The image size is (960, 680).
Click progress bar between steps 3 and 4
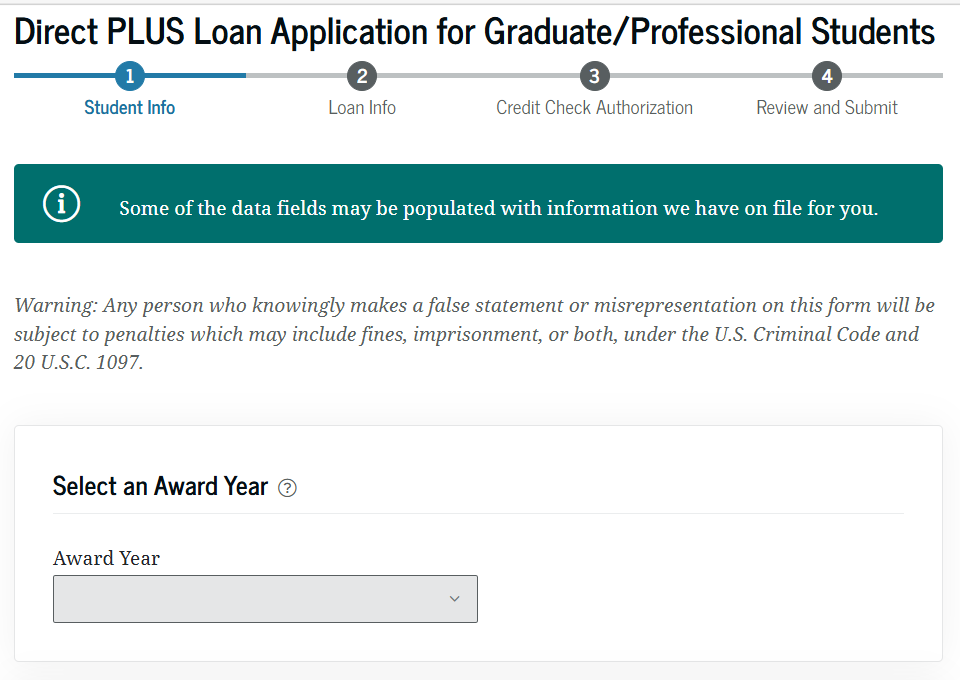click(711, 75)
